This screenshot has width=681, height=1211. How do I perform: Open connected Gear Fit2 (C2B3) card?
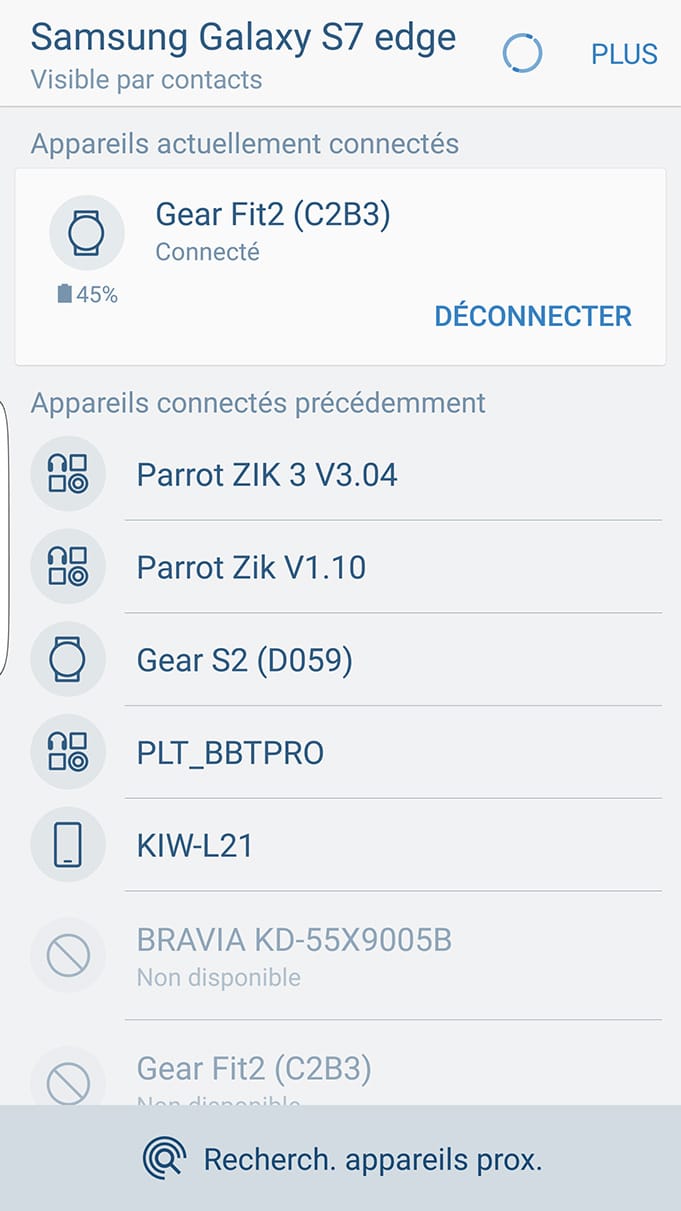pyautogui.click(x=273, y=215)
